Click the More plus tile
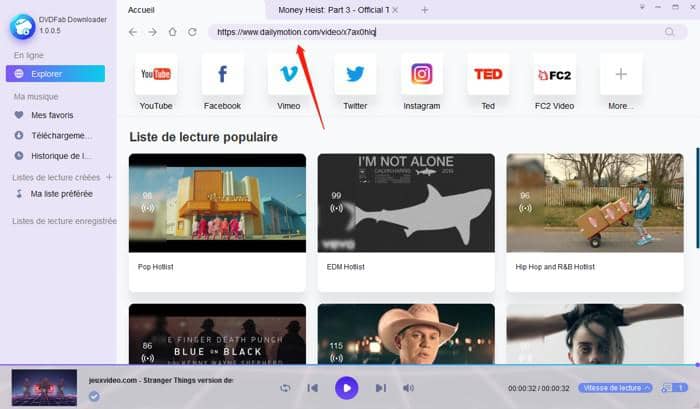The image size is (700, 409). tap(621, 74)
